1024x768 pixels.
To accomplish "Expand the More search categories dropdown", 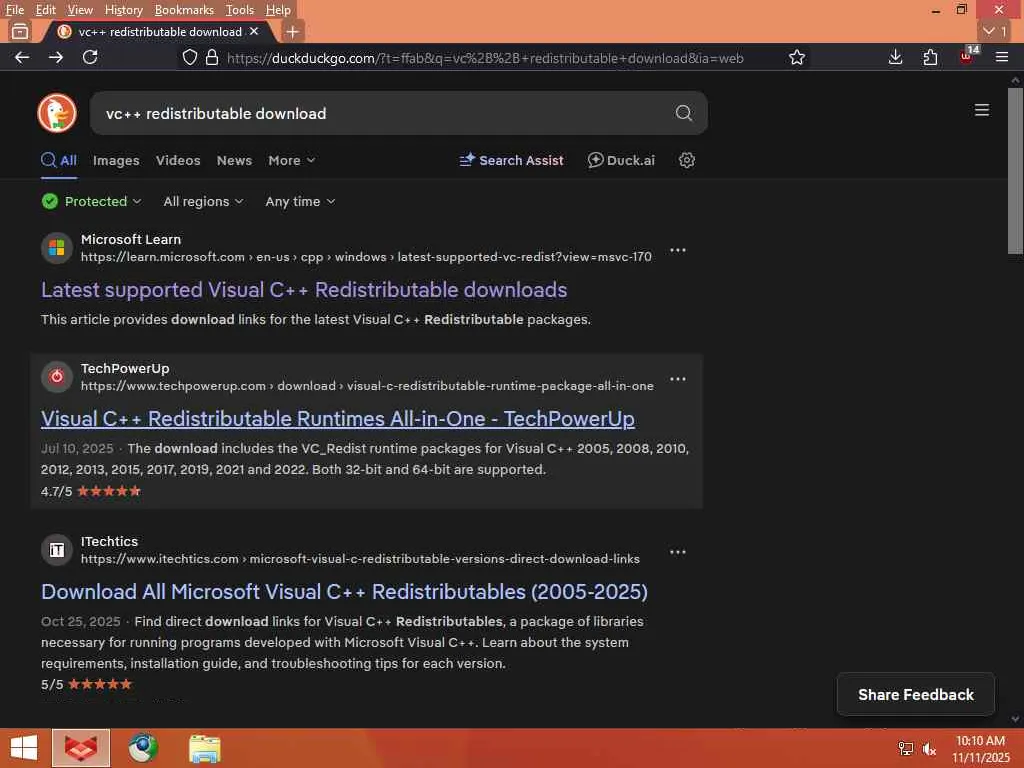I will (291, 160).
